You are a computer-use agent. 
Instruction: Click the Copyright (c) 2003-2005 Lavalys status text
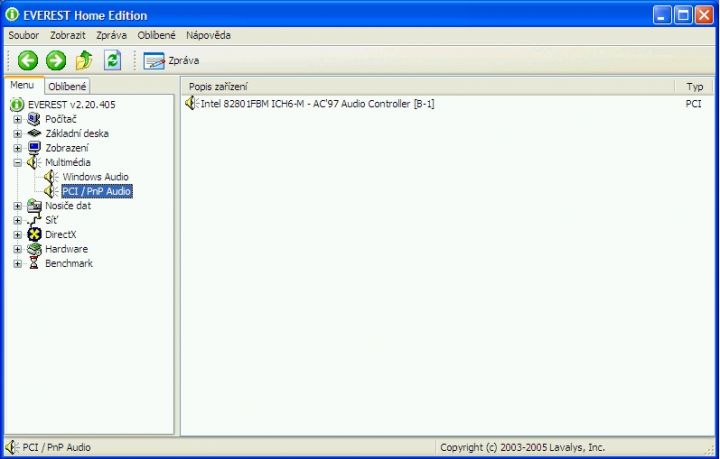coord(522,448)
